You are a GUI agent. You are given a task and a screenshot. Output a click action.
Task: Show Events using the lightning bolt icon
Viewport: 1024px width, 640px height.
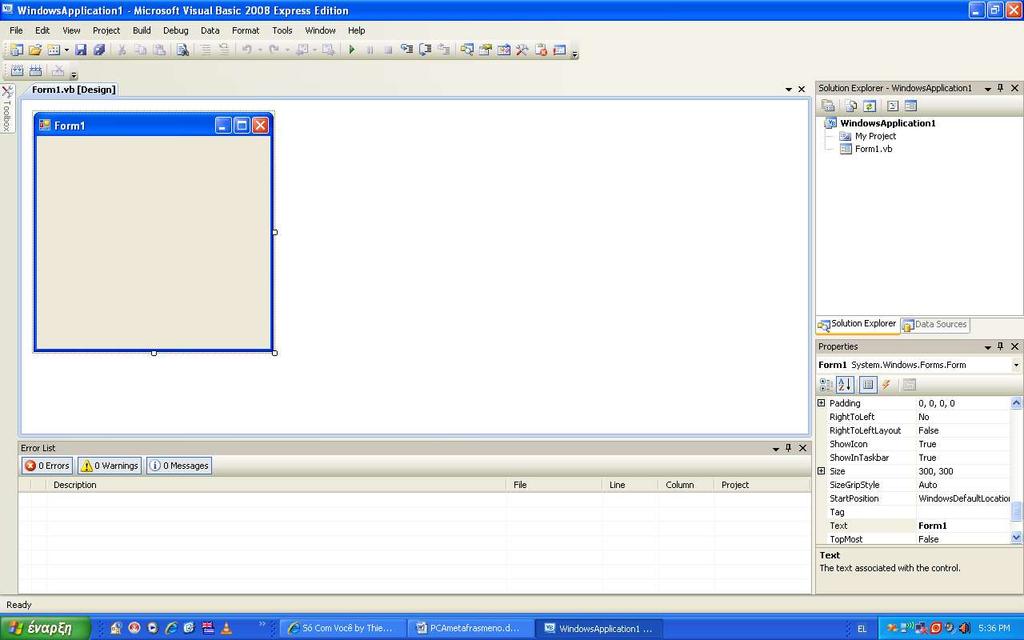[886, 385]
